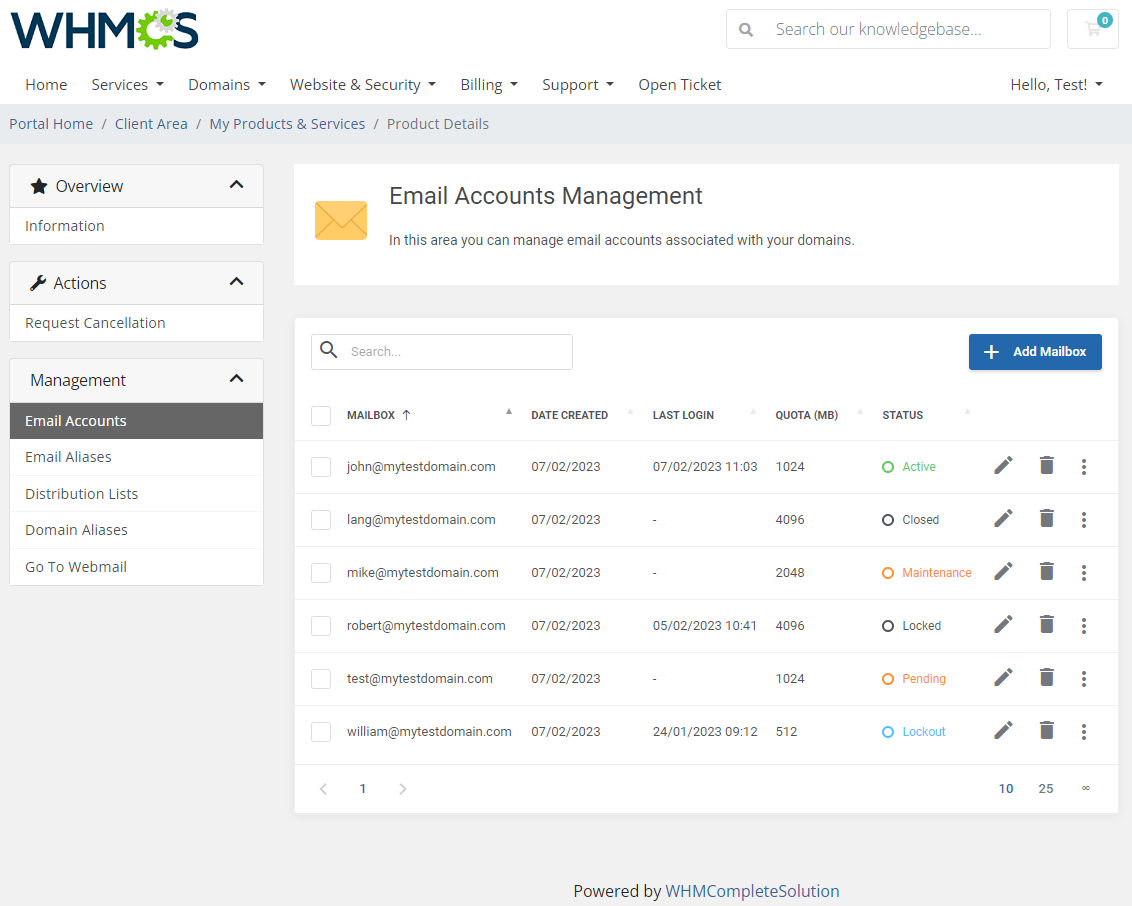Delete the test@mytestdomain.com mailbox via trash icon
Viewport: 1132px width, 906px height.
1046,678
